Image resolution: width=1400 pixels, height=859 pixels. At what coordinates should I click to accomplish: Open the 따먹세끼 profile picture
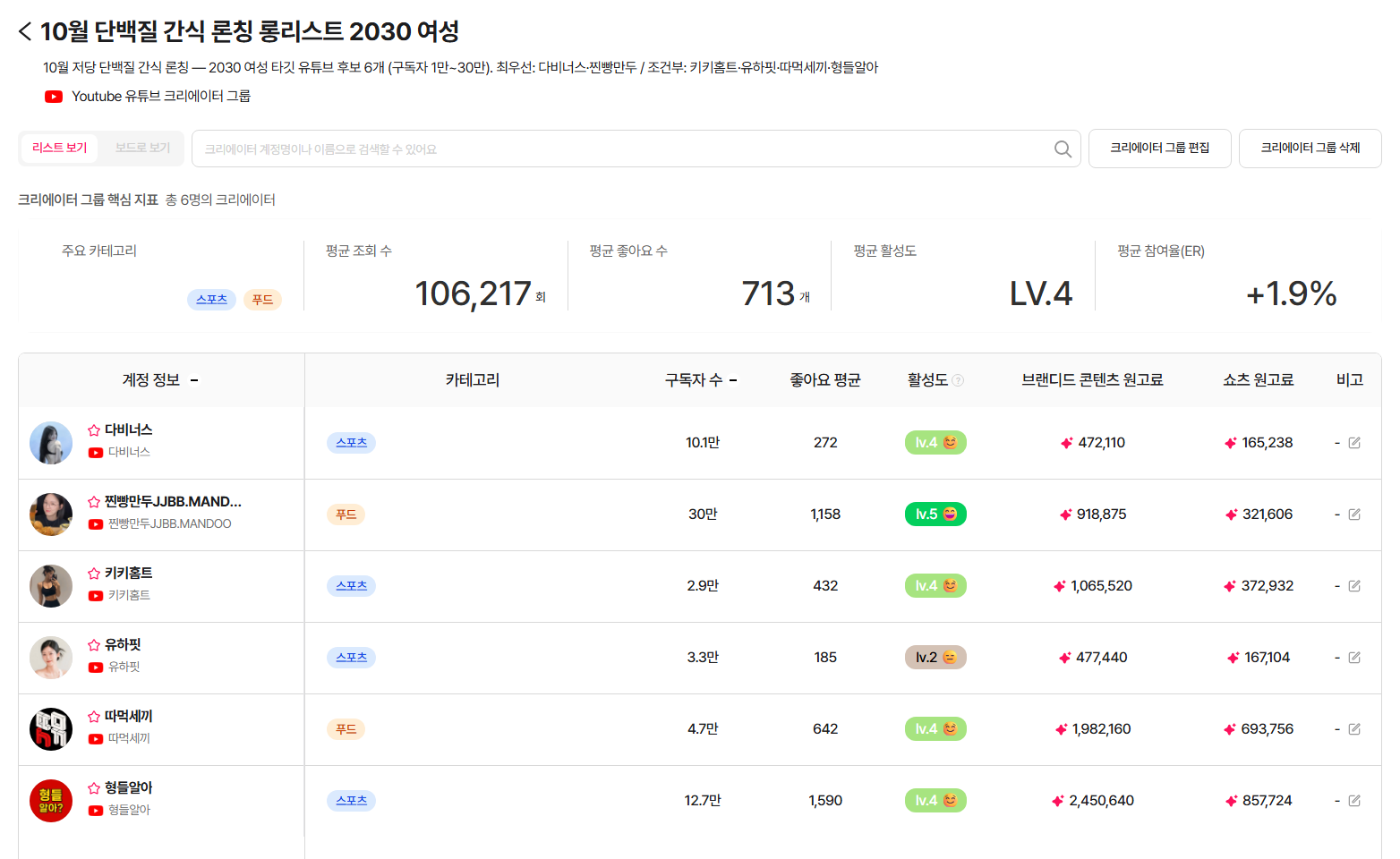pyautogui.click(x=51, y=729)
